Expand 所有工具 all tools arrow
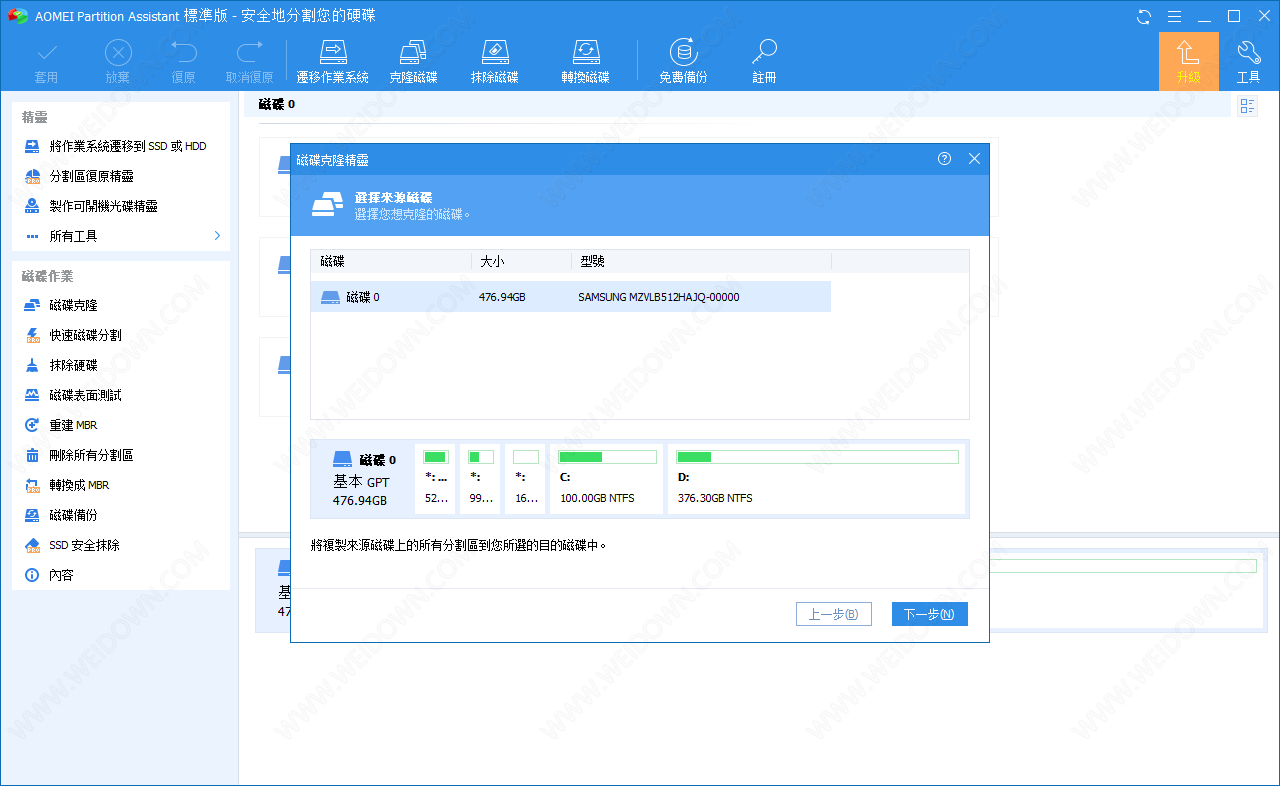The width and height of the screenshot is (1280, 786). 217,236
